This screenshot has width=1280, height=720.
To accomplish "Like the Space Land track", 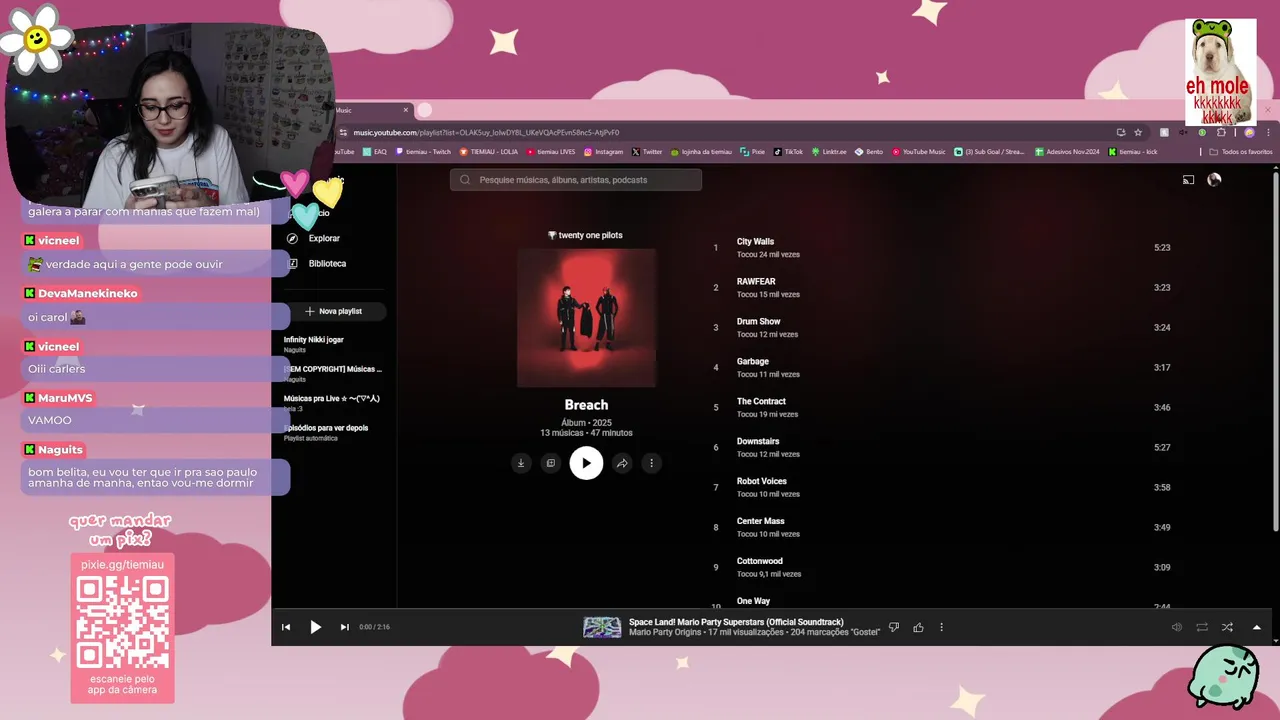I will pos(918,627).
